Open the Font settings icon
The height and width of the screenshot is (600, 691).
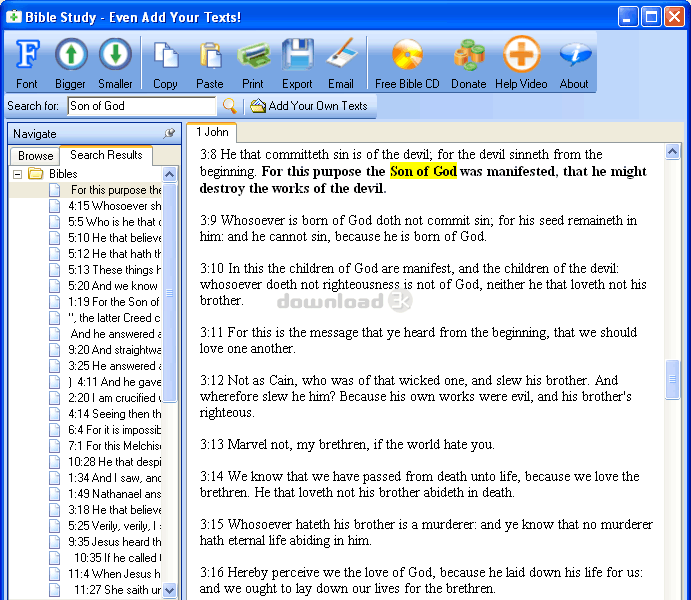point(27,55)
